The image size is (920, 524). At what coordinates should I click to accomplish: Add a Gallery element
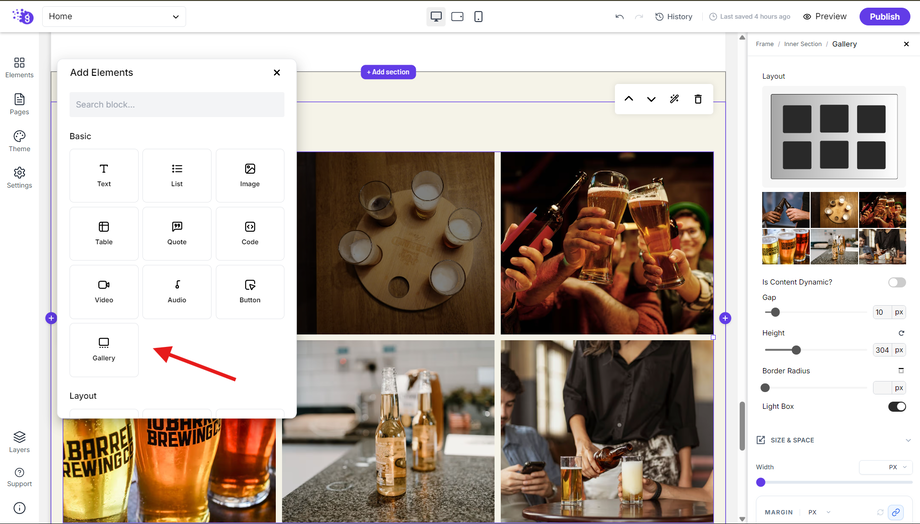(104, 350)
